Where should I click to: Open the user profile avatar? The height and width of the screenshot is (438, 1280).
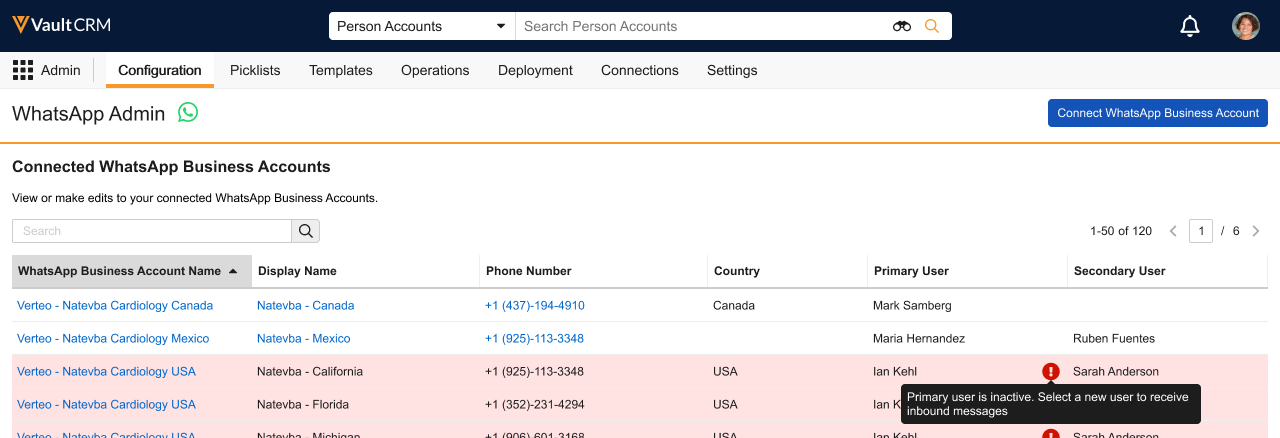click(1245, 26)
